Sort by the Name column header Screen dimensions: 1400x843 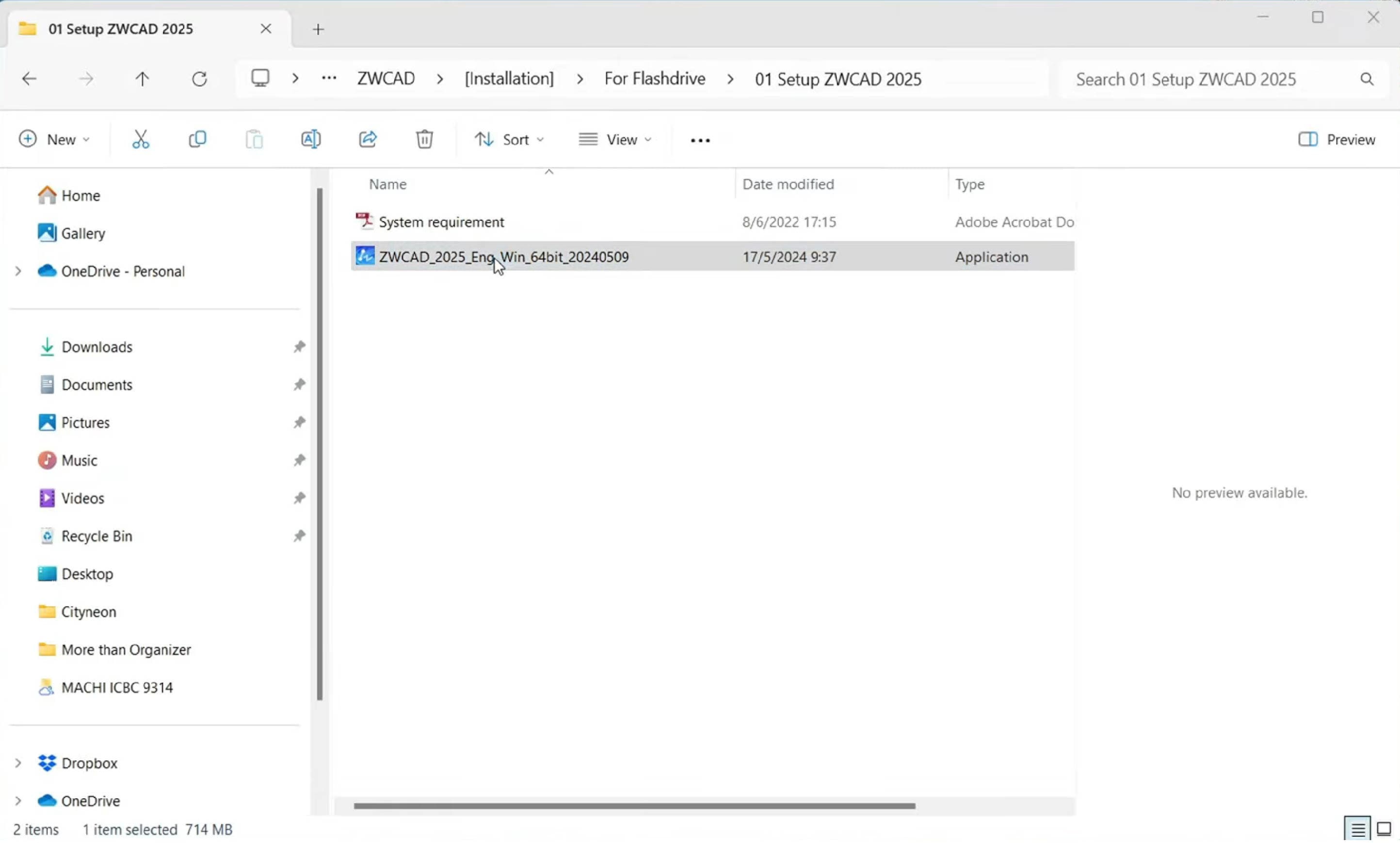[x=388, y=184]
